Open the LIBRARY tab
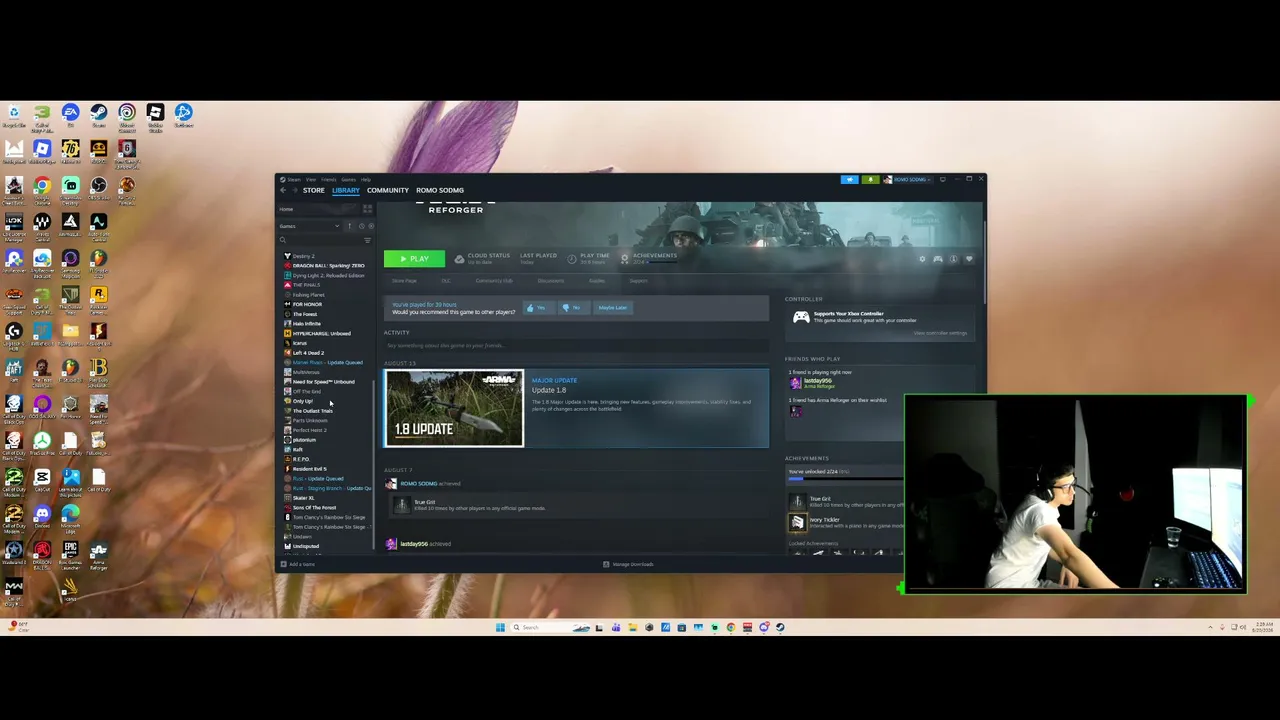The image size is (1280, 720). 346,190
